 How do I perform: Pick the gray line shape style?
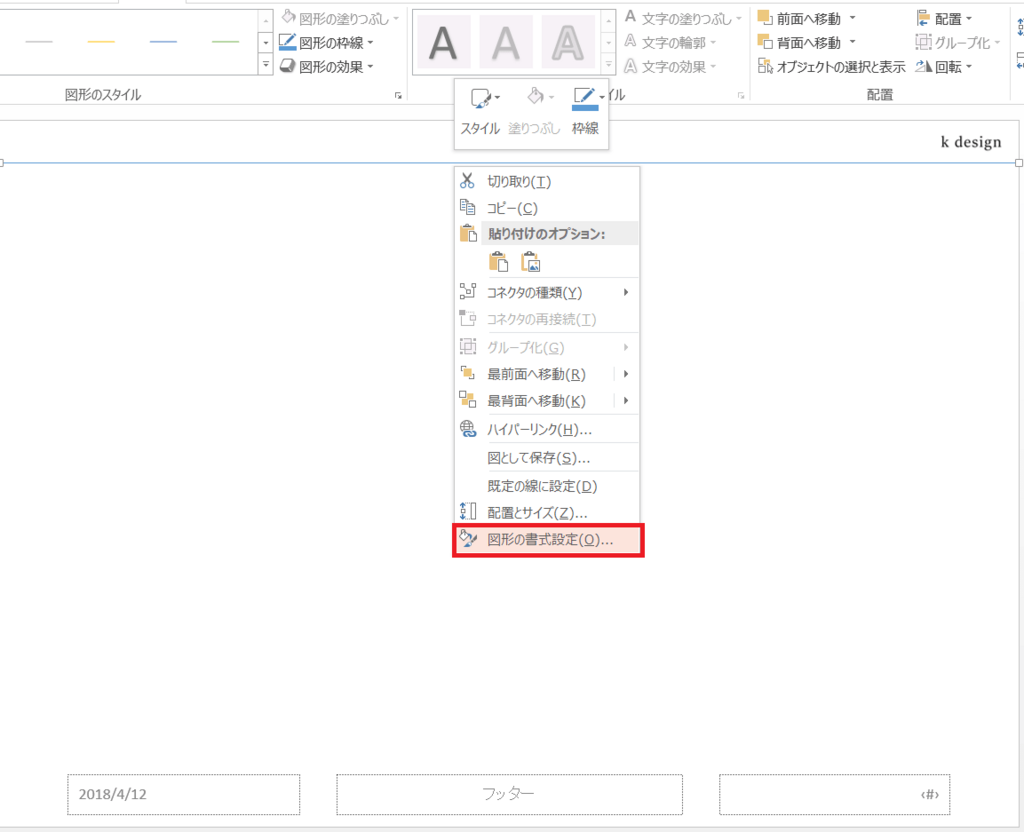pyautogui.click(x=39, y=42)
